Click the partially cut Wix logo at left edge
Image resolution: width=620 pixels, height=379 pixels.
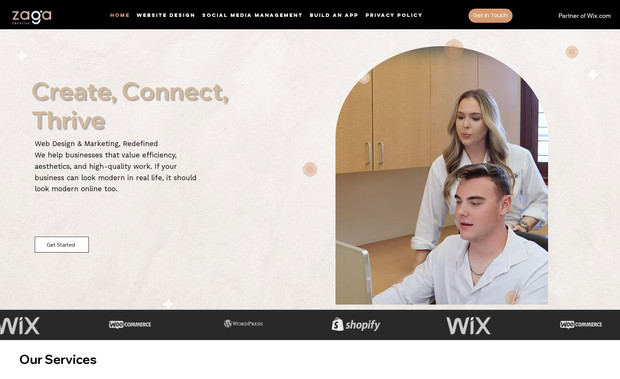pyautogui.click(x=20, y=326)
